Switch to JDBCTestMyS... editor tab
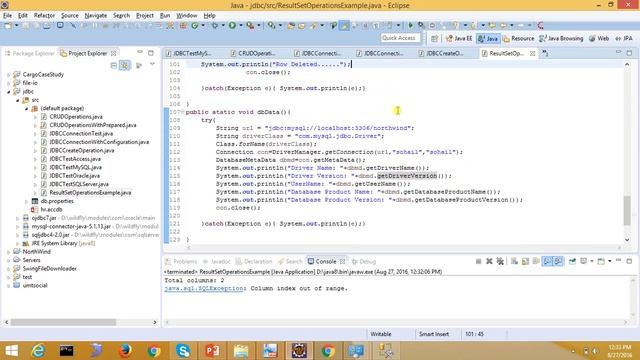 coord(188,53)
